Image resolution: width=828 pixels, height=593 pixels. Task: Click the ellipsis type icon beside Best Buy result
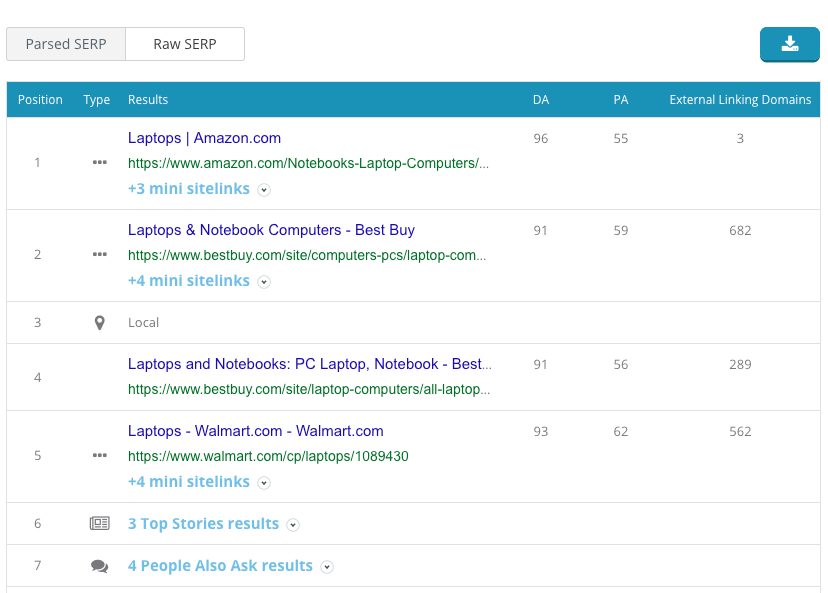click(x=99, y=254)
